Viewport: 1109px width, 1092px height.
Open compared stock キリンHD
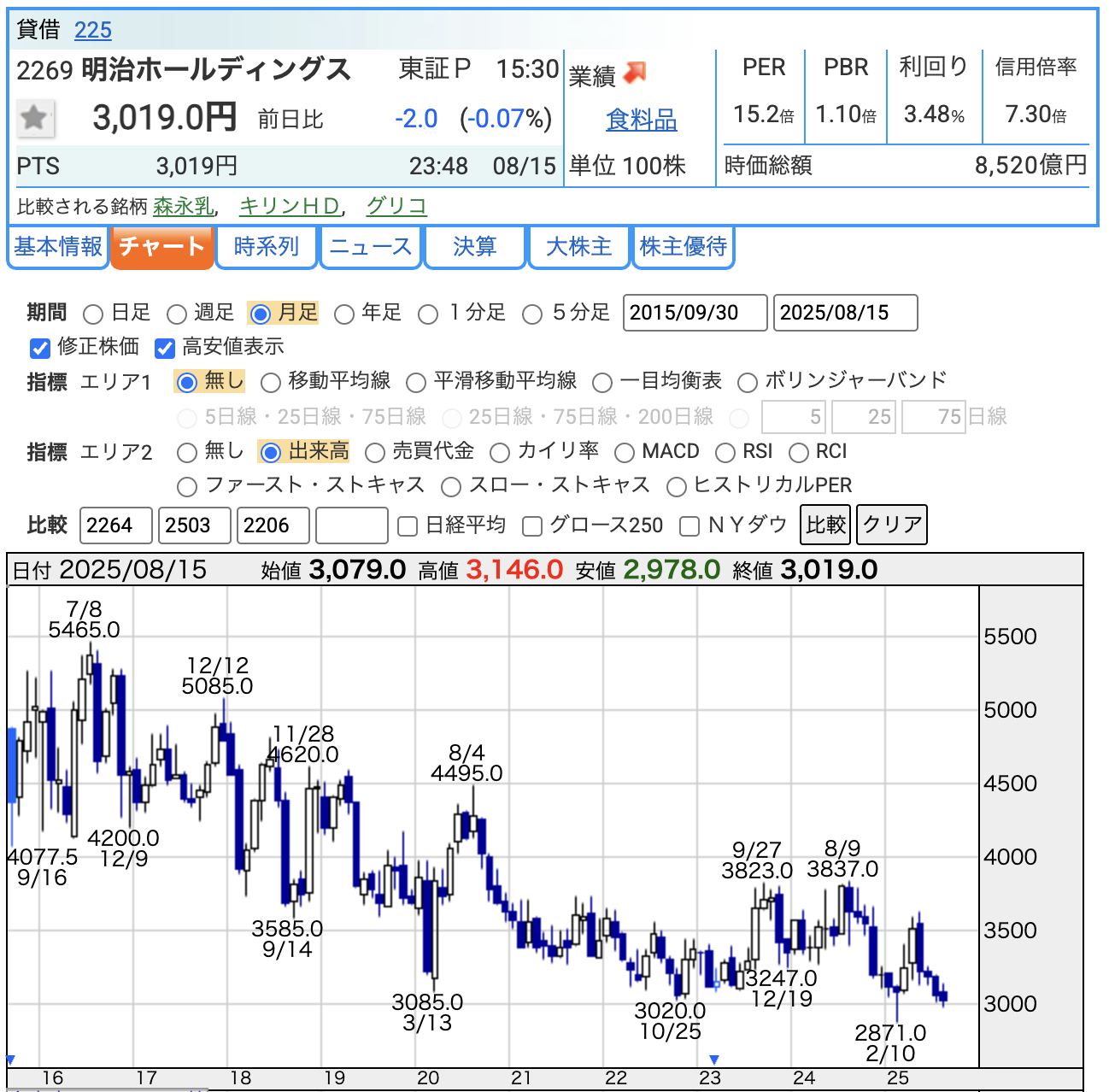(290, 206)
